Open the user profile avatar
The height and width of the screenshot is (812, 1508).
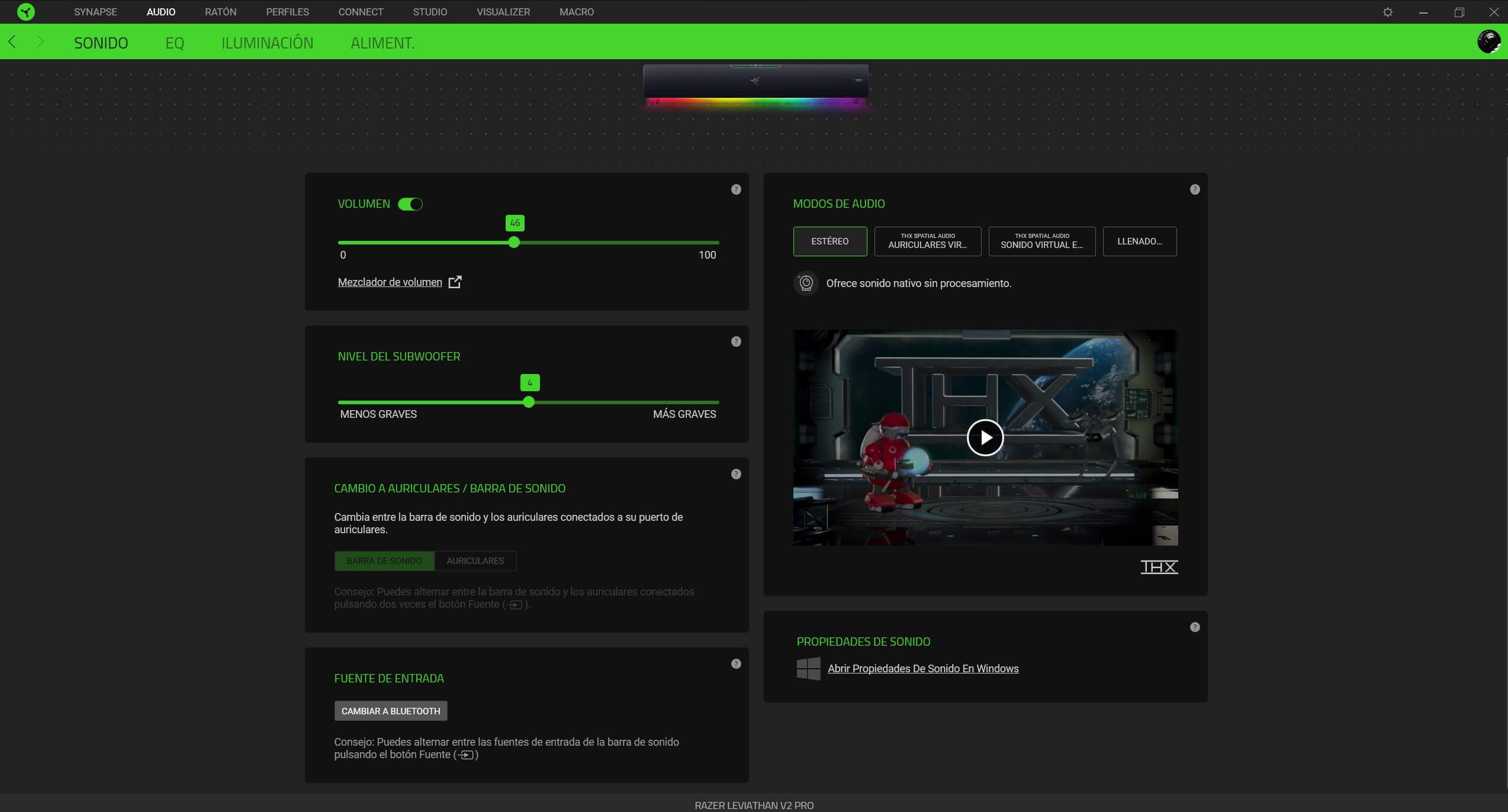1489,42
